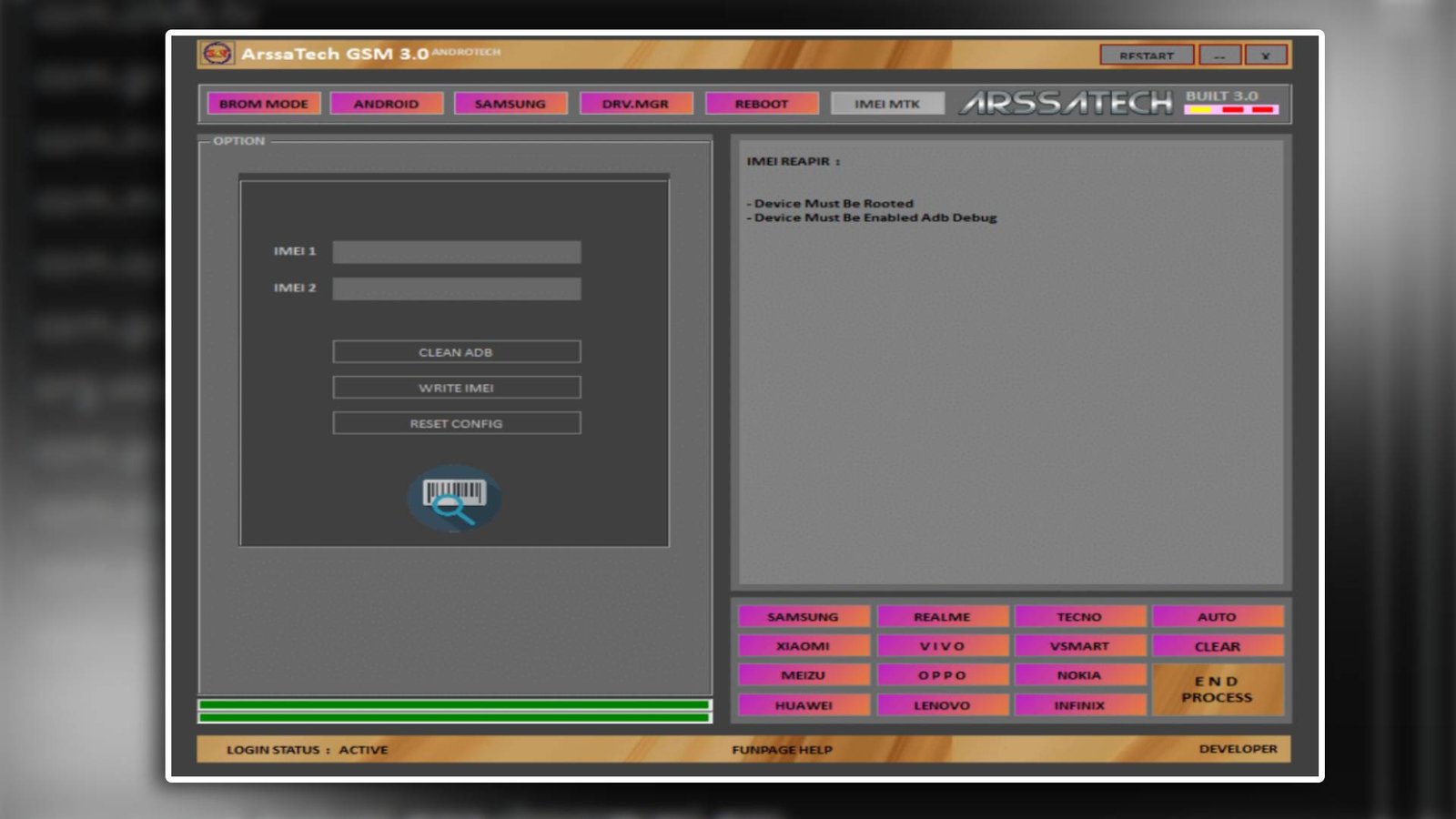The height and width of the screenshot is (819, 1456).
Task: Select the INFINIX brand button
Action: click(1079, 705)
